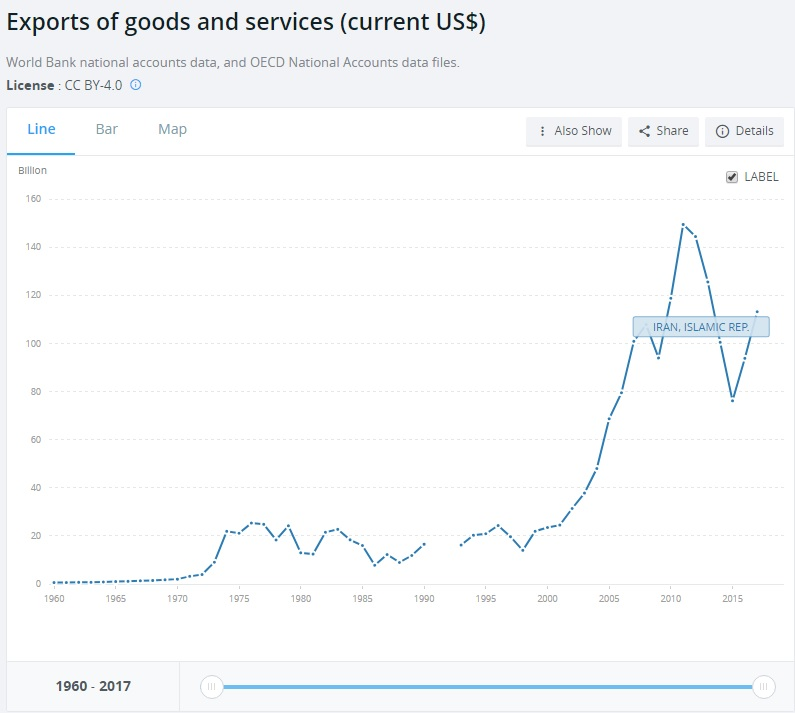The height and width of the screenshot is (713, 795).
Task: Switch to the Bar chart tab
Action: pos(107,130)
